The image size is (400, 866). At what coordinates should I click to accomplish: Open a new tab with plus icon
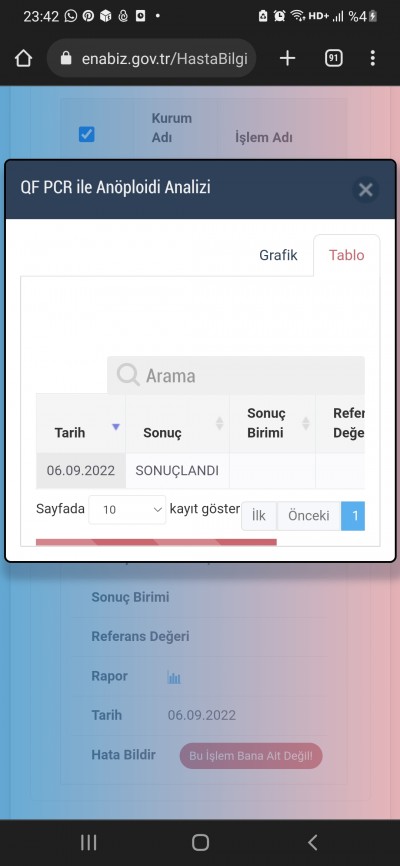(287, 58)
